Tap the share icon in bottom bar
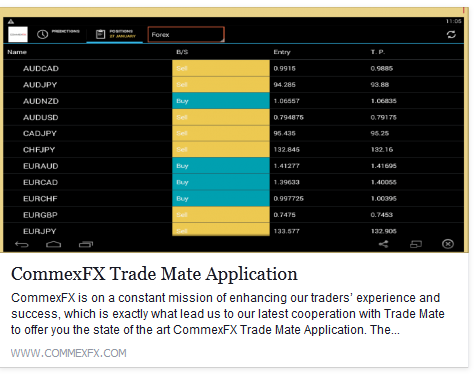Viewport: 474px width, 375px height. coord(383,244)
